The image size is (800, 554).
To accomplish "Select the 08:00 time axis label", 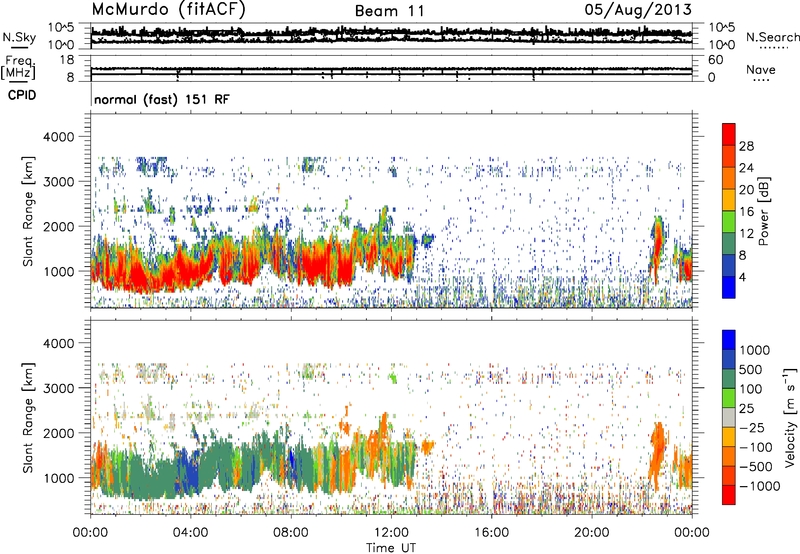I will [x=291, y=533].
